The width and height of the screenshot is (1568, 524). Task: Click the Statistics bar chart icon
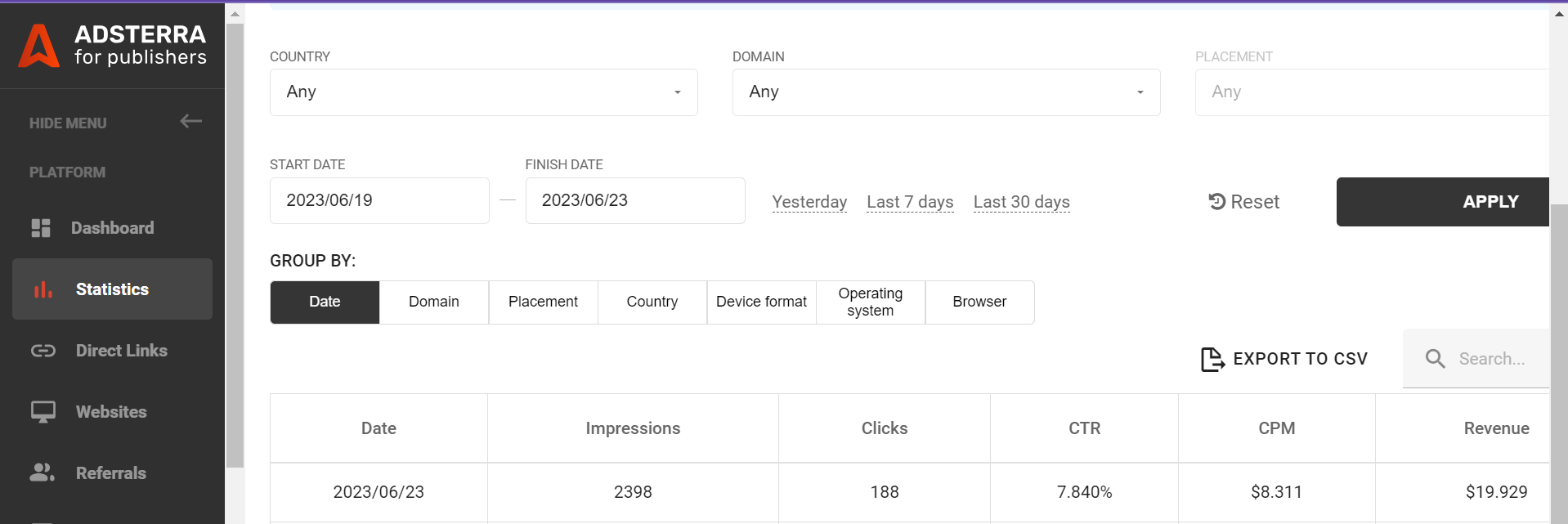[43, 289]
